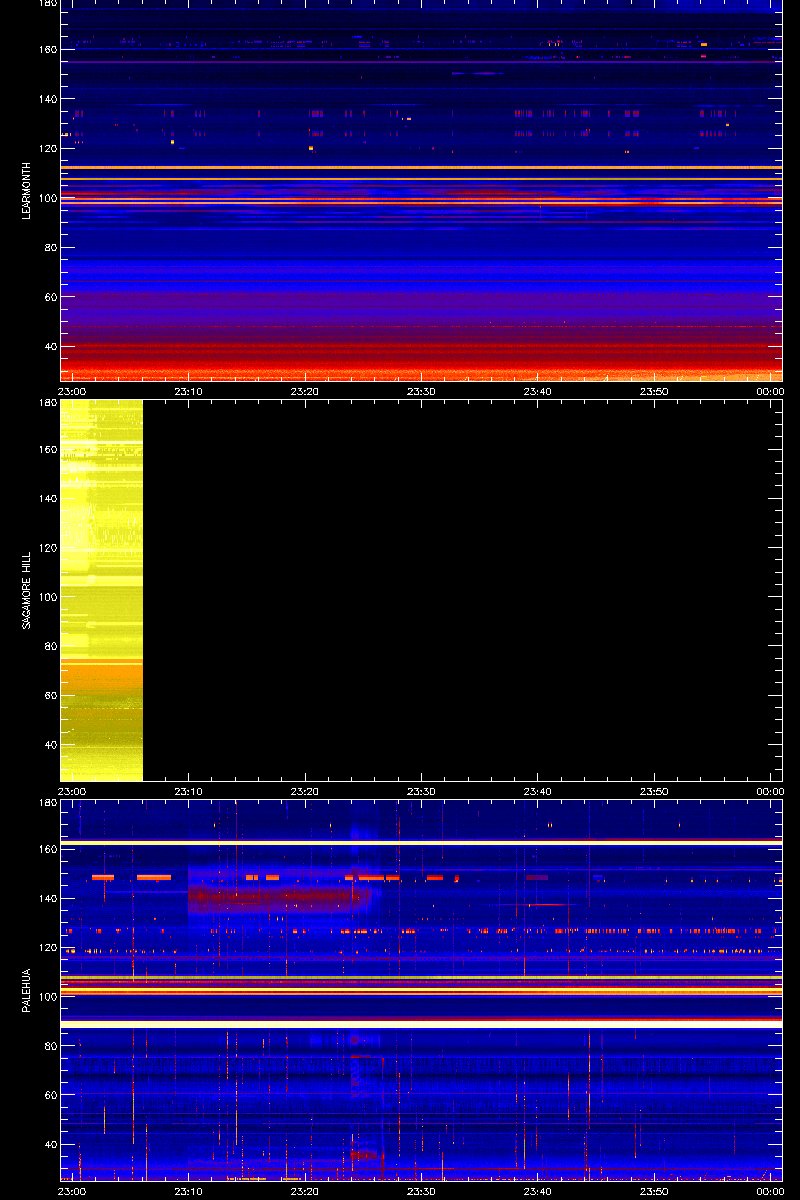Click the 160 frequency tick on Learmonth axis

coord(46,50)
